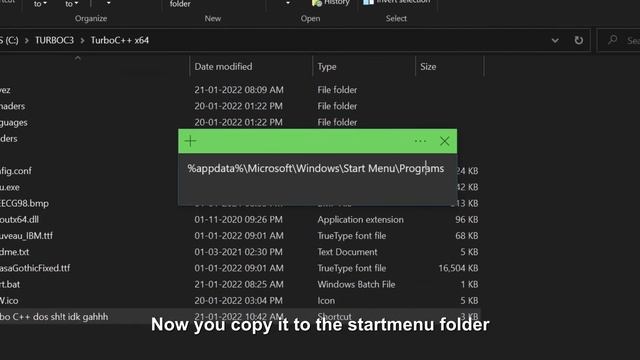Select asaGothicFixed.ttf font file
This screenshot has height=360, width=640.
point(35,268)
